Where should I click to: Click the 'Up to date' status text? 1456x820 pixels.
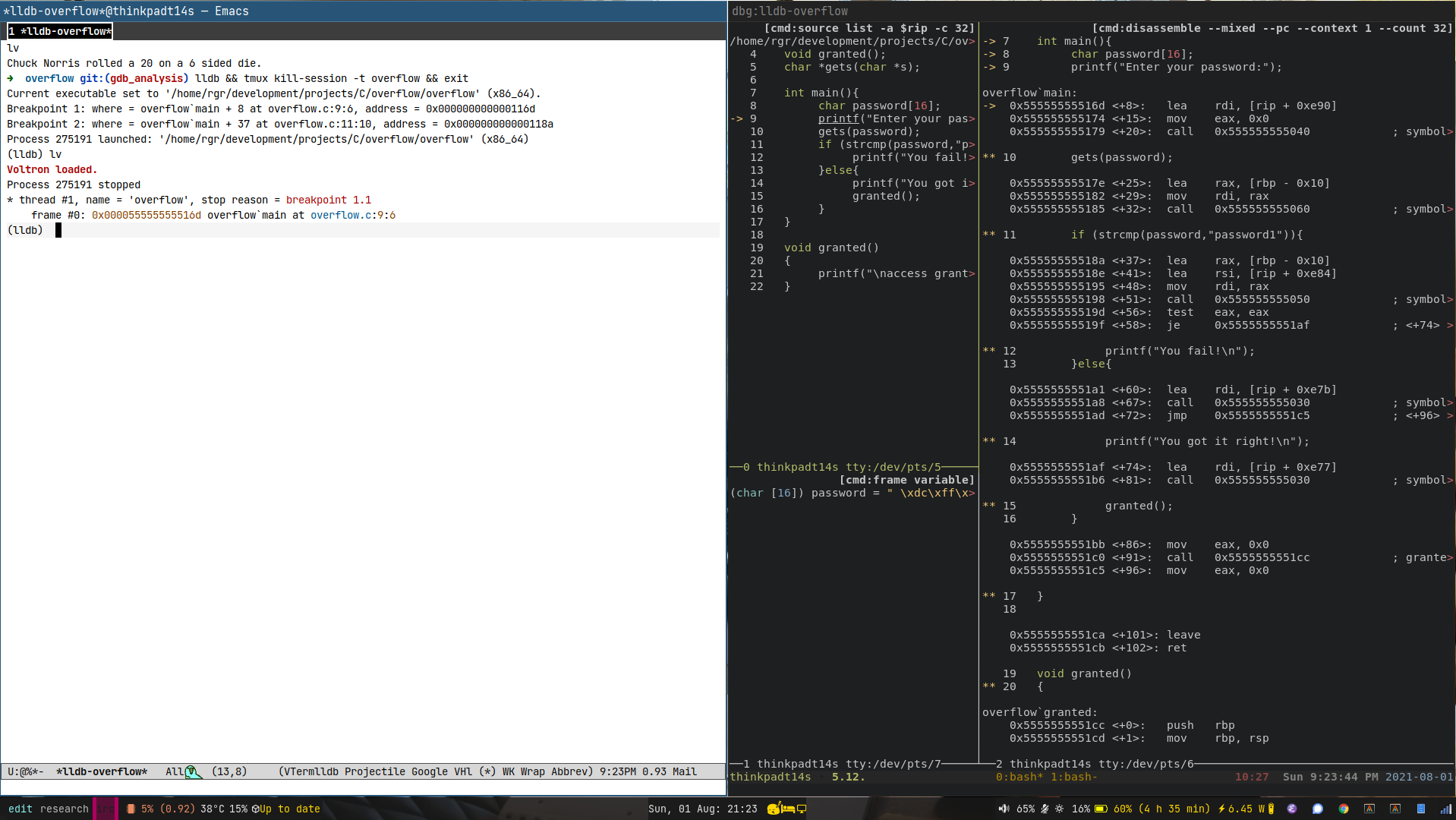click(x=290, y=809)
